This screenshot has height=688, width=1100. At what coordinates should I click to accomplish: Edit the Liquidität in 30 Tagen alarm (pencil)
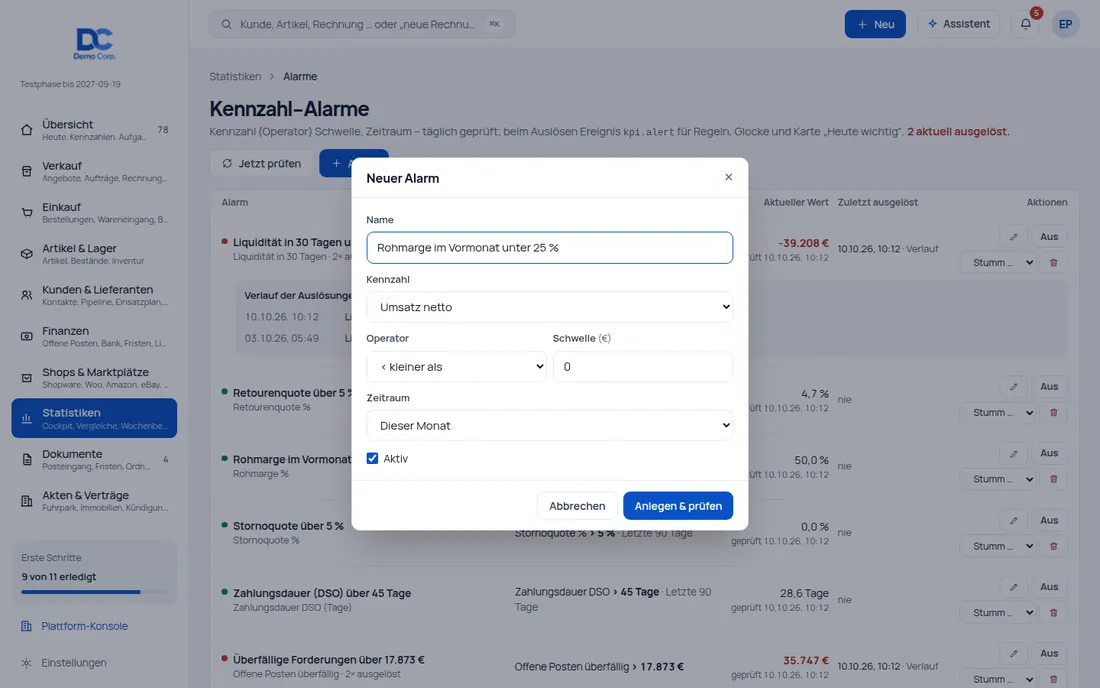[x=1014, y=237]
